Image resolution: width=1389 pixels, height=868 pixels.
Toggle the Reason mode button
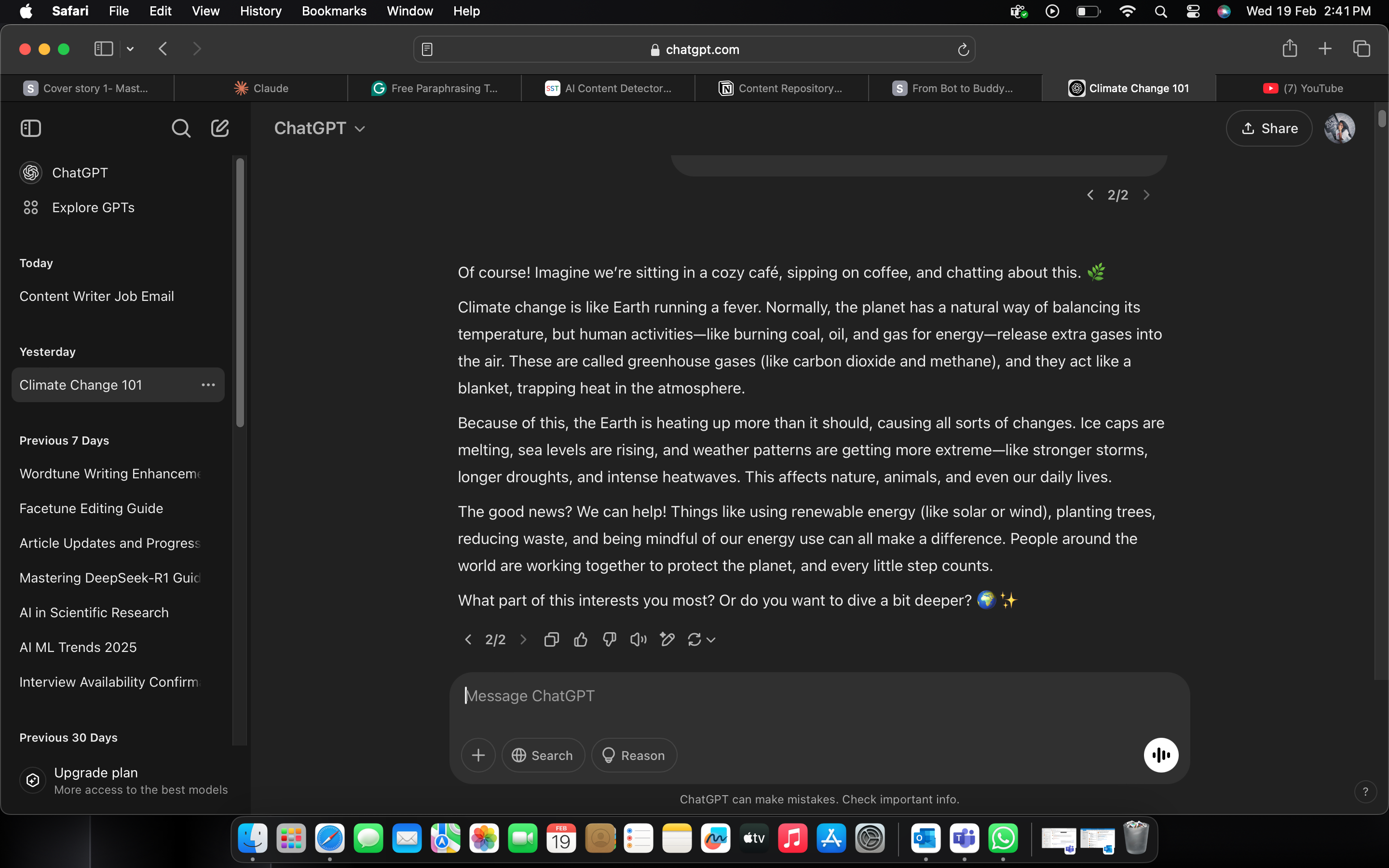(634, 755)
